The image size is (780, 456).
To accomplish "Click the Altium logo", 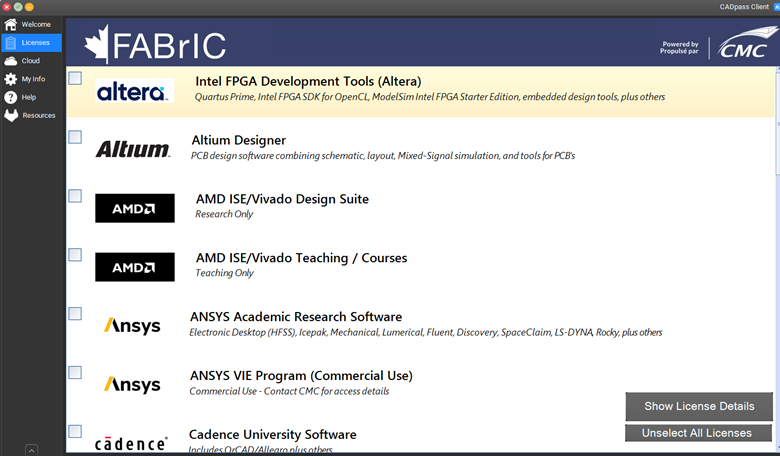I will click(133, 149).
